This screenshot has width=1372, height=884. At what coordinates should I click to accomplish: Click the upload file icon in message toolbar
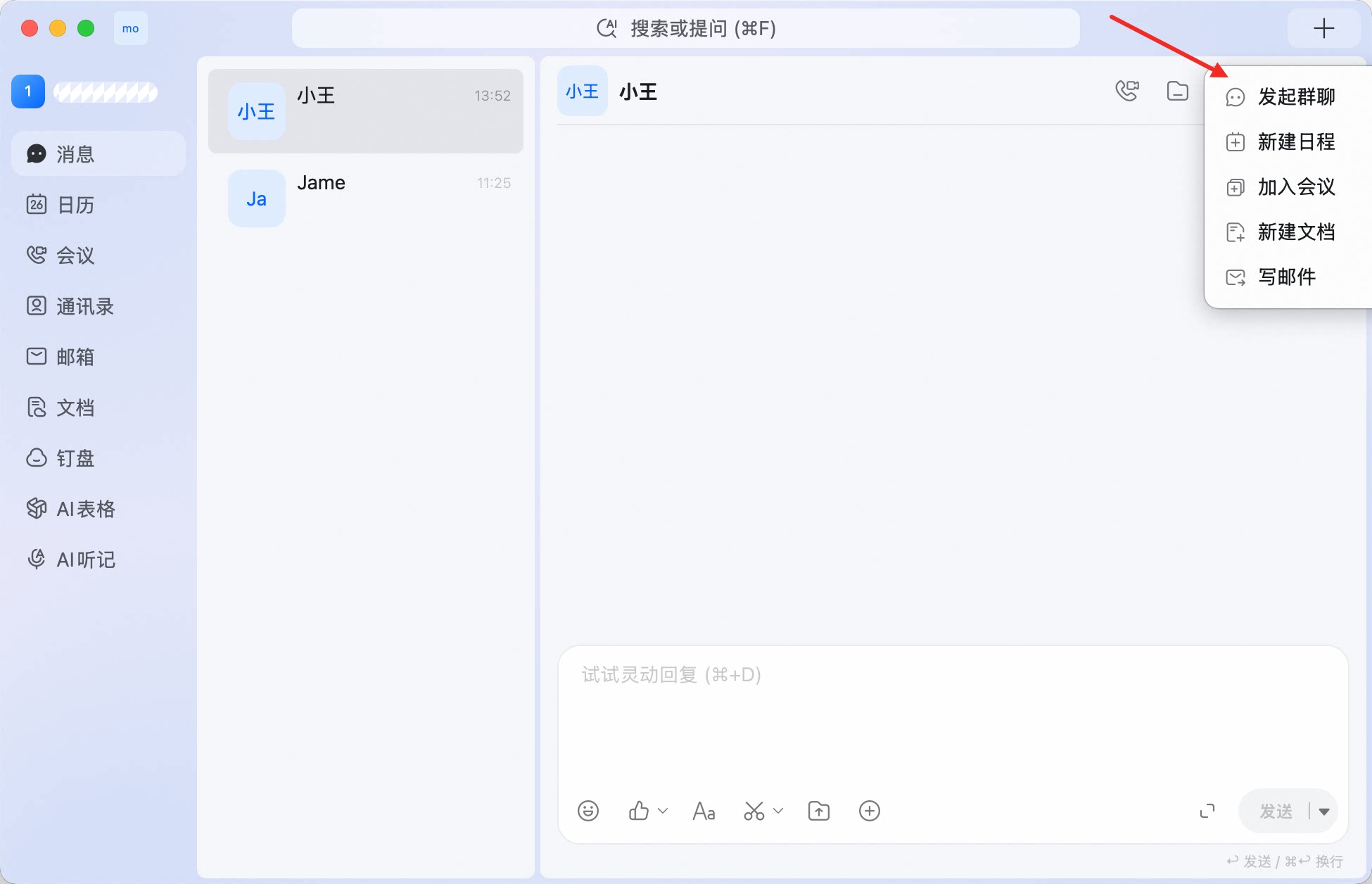(x=819, y=811)
